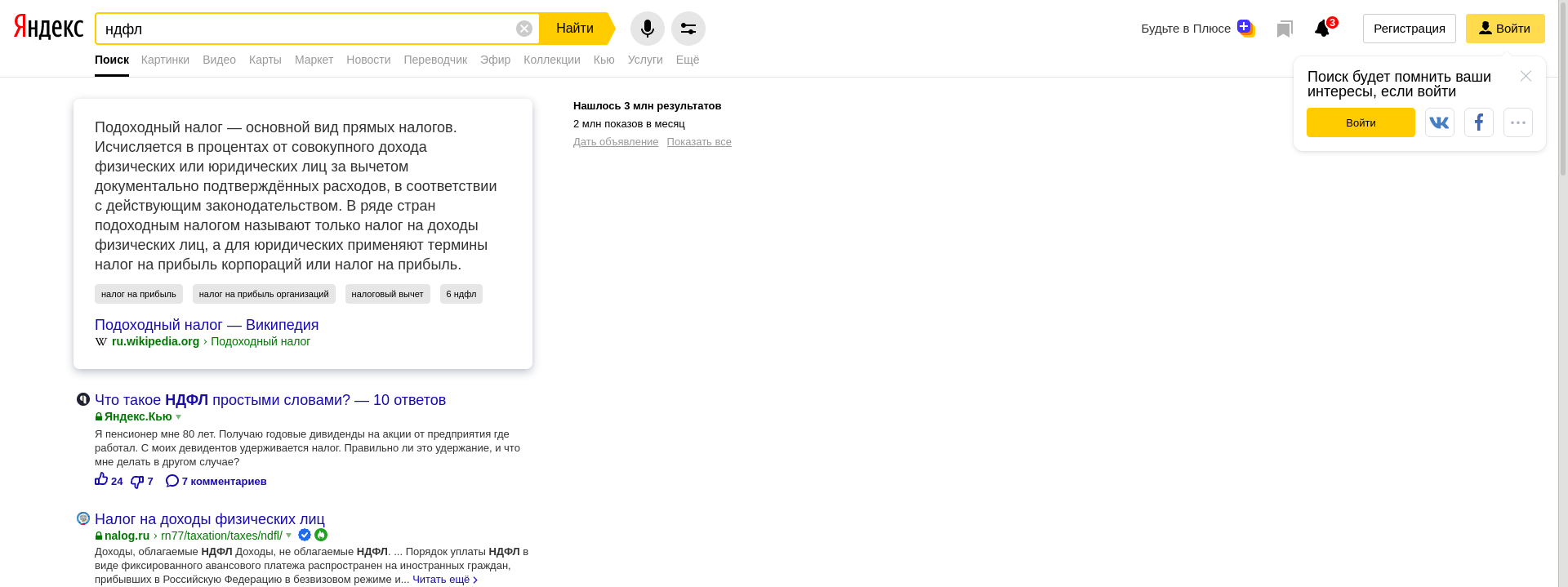Click the header Войти button
This screenshot has height=587, width=1568.
click(x=1505, y=29)
